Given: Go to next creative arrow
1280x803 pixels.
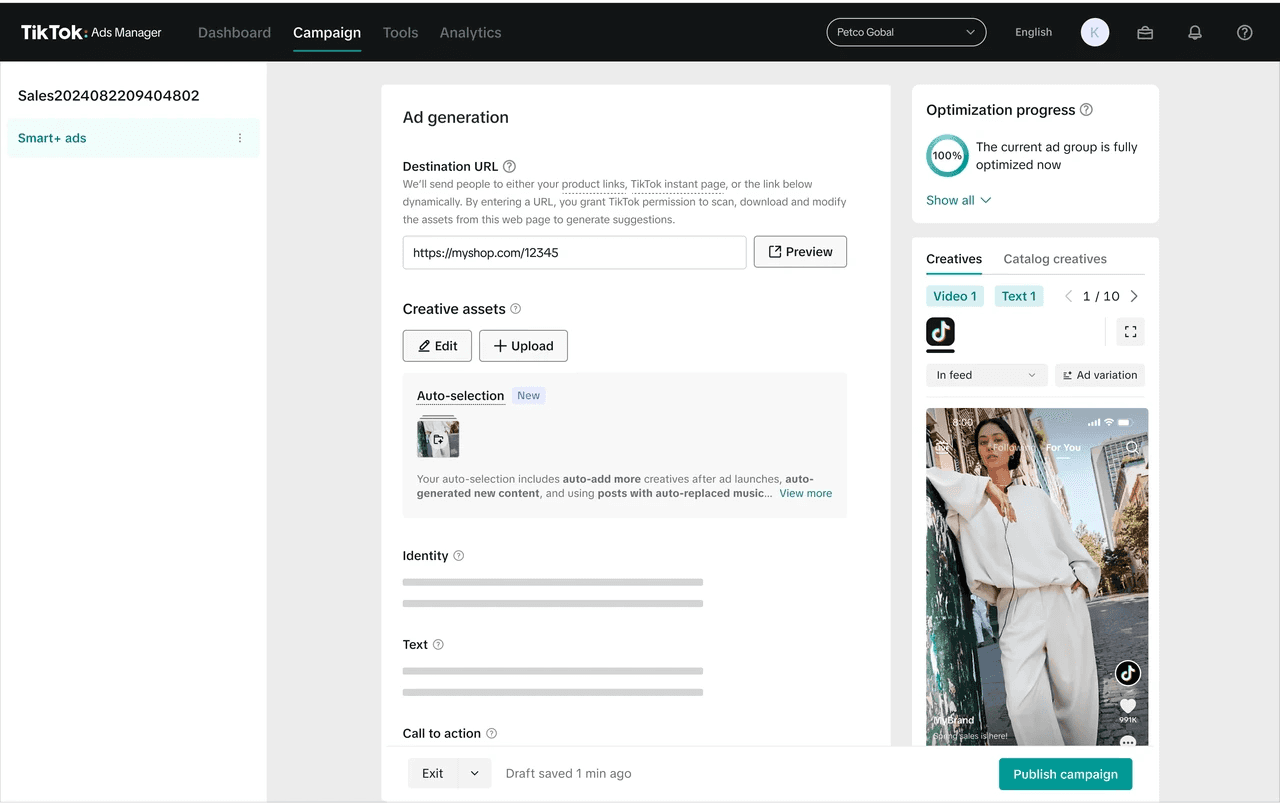Looking at the screenshot, I should pyautogui.click(x=1134, y=296).
